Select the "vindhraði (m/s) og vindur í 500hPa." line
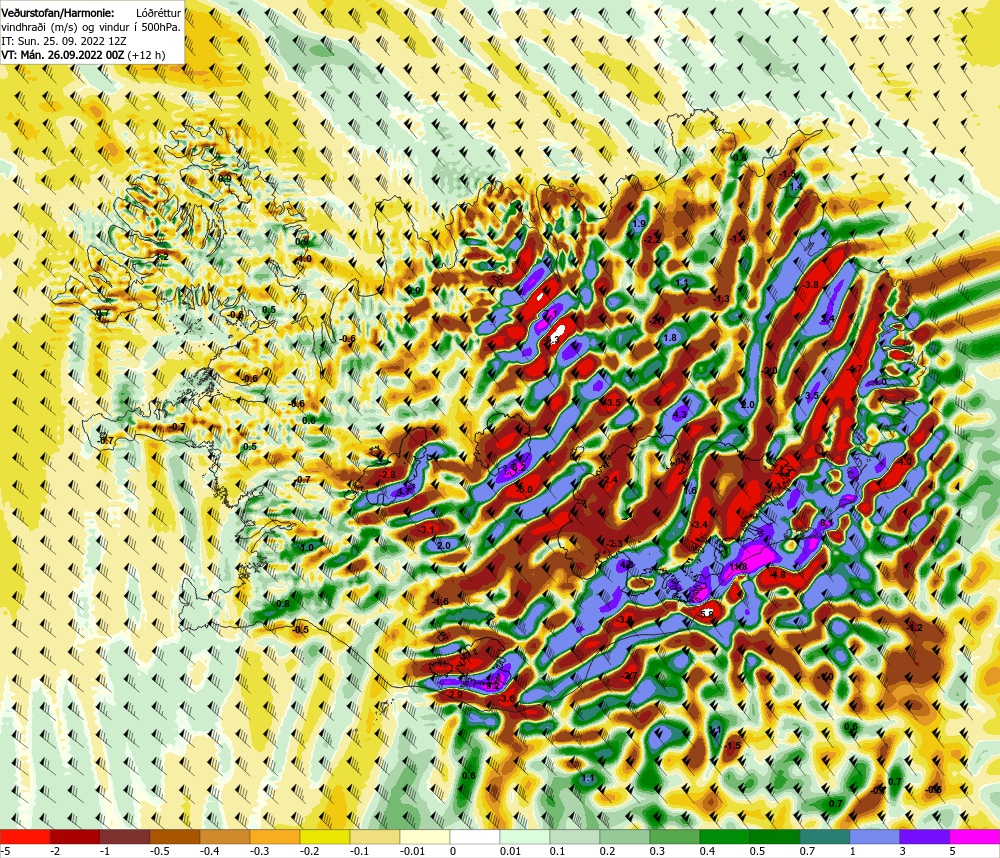The height and width of the screenshot is (858, 1000). coord(91,27)
